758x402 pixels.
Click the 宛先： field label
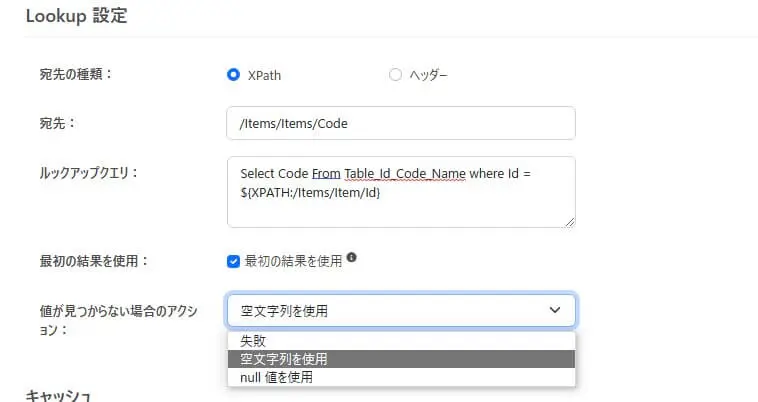point(56,123)
